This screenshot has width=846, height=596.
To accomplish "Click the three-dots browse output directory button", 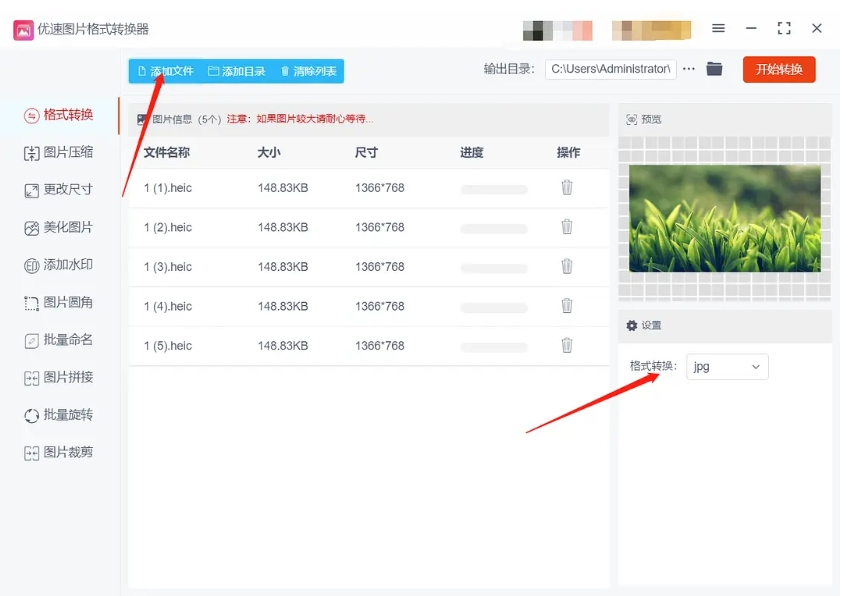I will click(688, 69).
